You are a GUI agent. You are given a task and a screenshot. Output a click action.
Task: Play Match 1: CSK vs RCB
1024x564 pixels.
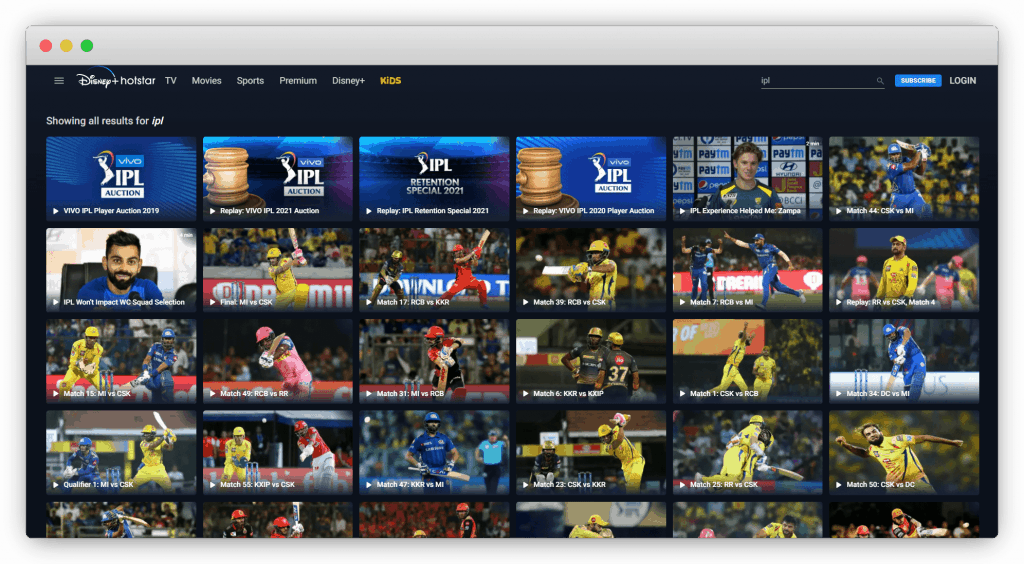pos(747,361)
